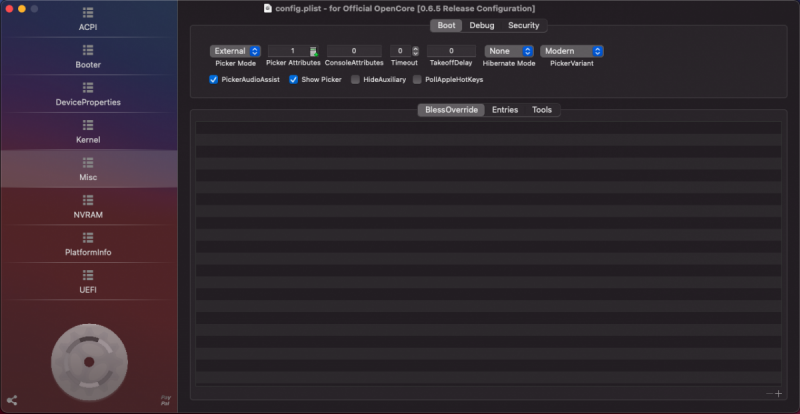Switch to the Security tab
This screenshot has height=414, width=800.
(523, 26)
